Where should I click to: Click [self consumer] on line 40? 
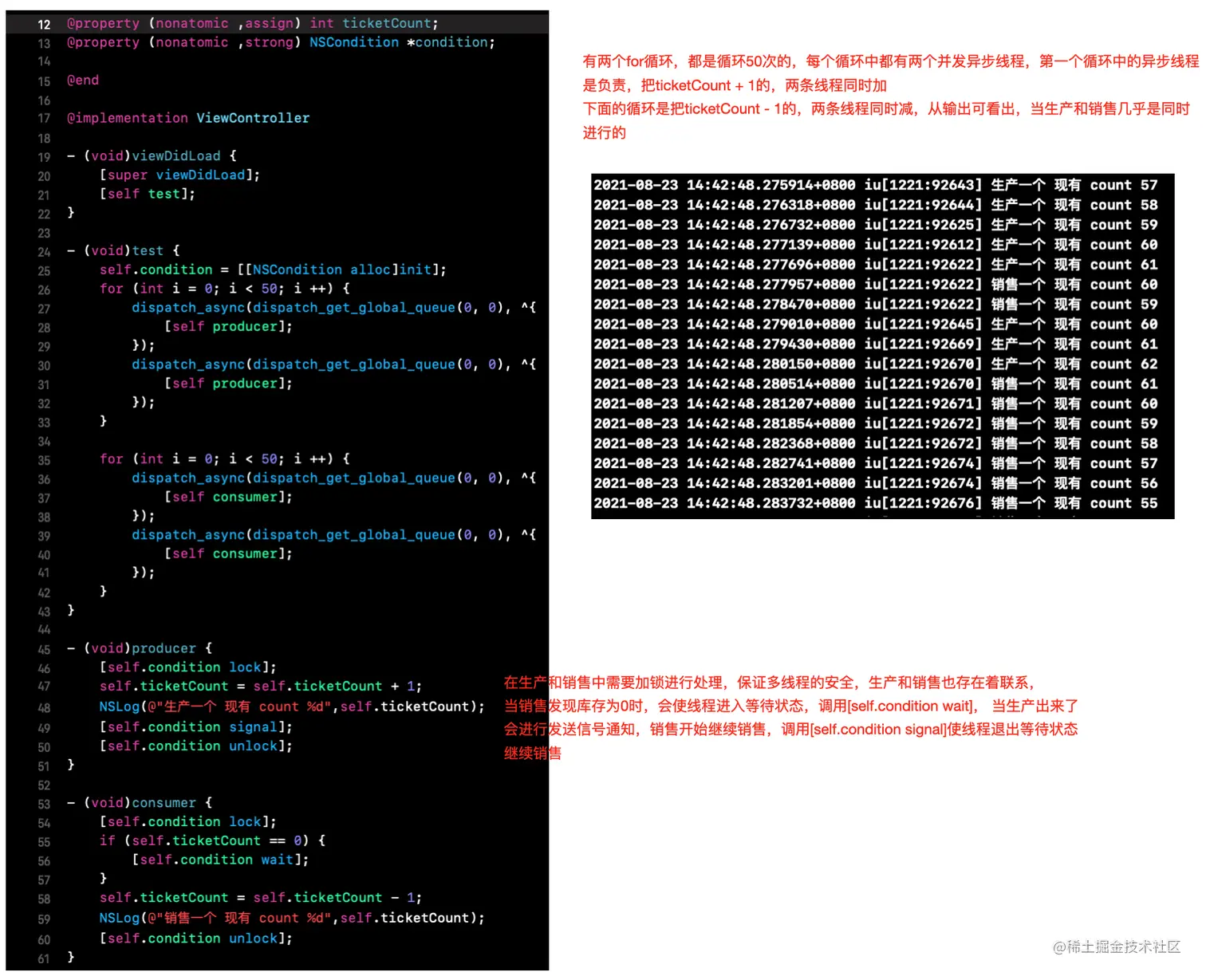click(228, 554)
